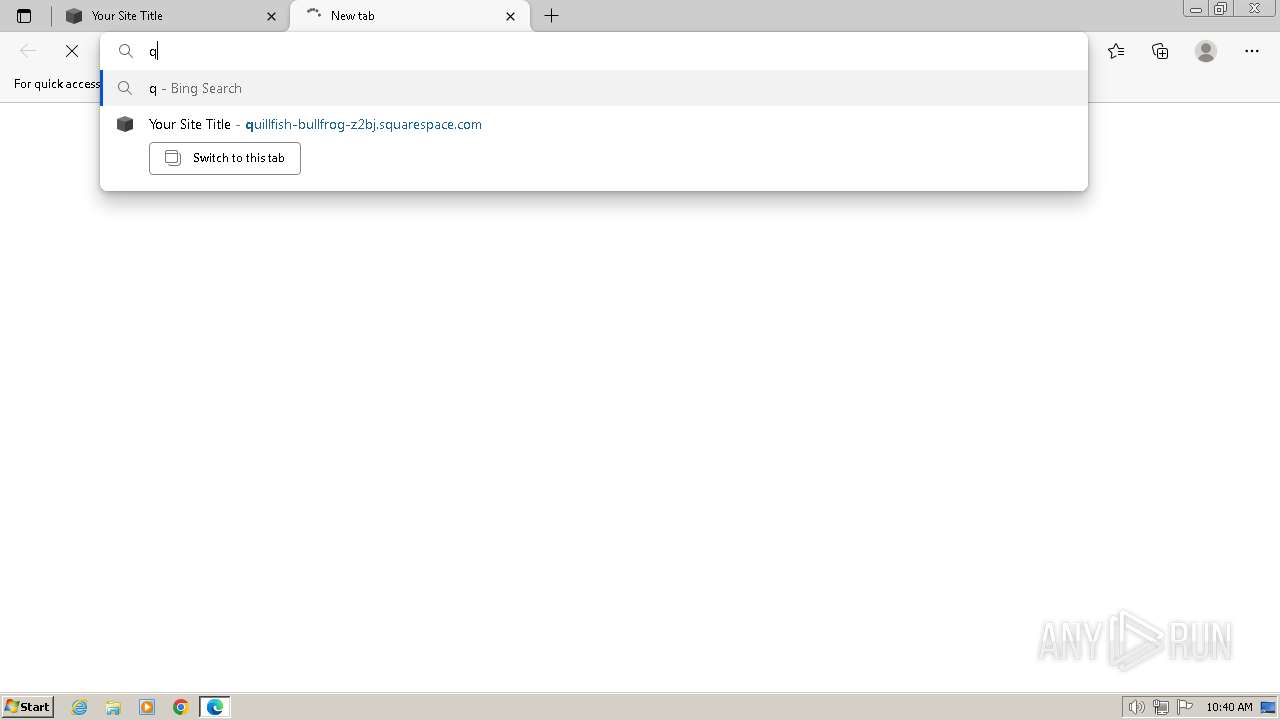
Task: Open Windows Media Player taskbar icon
Action: point(147,707)
